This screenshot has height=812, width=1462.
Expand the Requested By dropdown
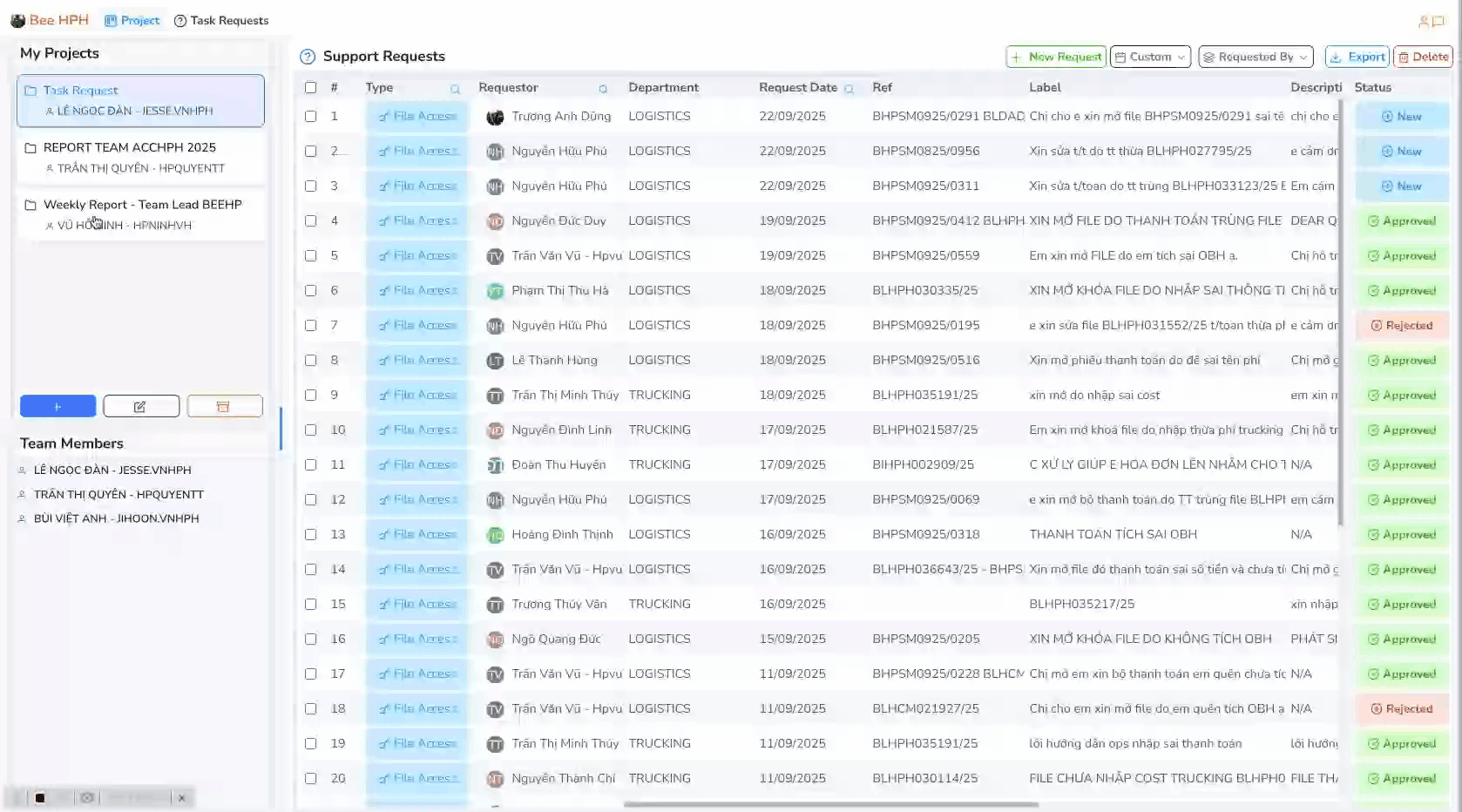pyautogui.click(x=1255, y=57)
